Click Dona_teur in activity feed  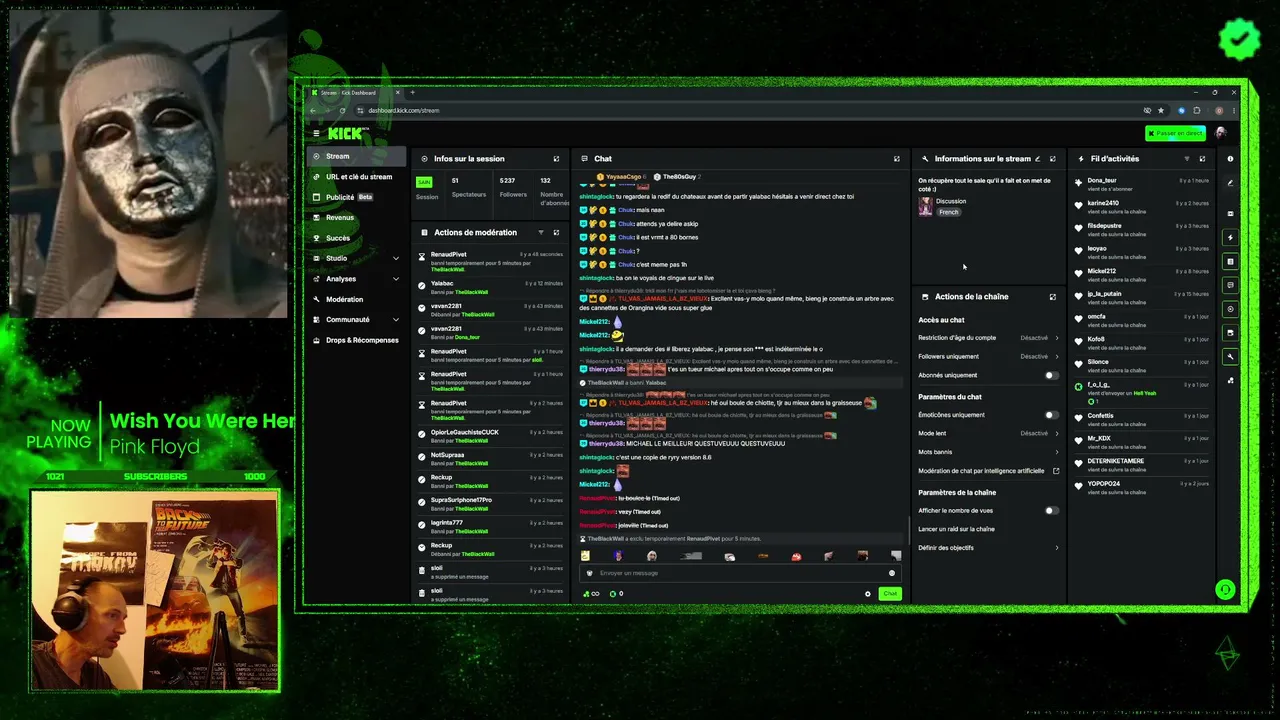pos(1102,181)
